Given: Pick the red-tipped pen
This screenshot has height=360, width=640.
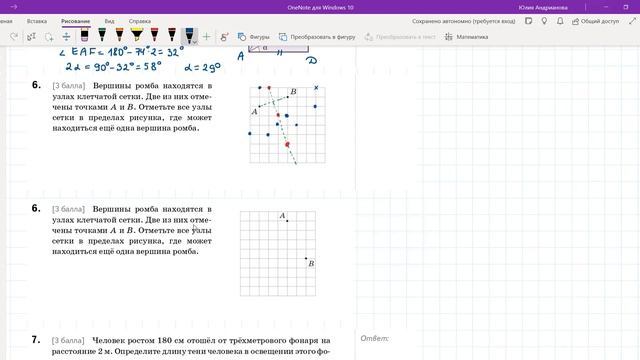Looking at the screenshot, I should [154, 36].
